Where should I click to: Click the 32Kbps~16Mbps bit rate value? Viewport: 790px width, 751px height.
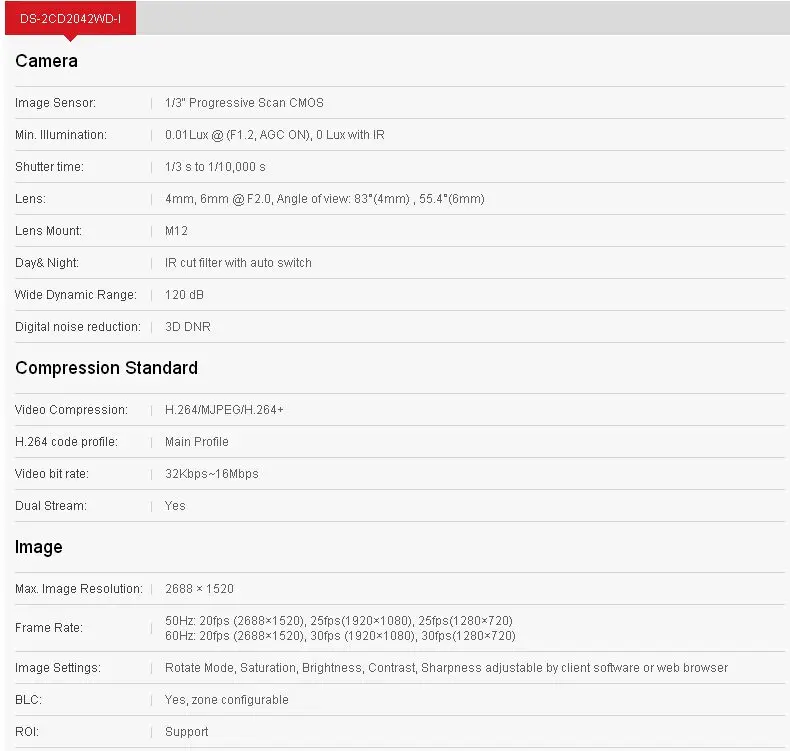click(x=212, y=474)
